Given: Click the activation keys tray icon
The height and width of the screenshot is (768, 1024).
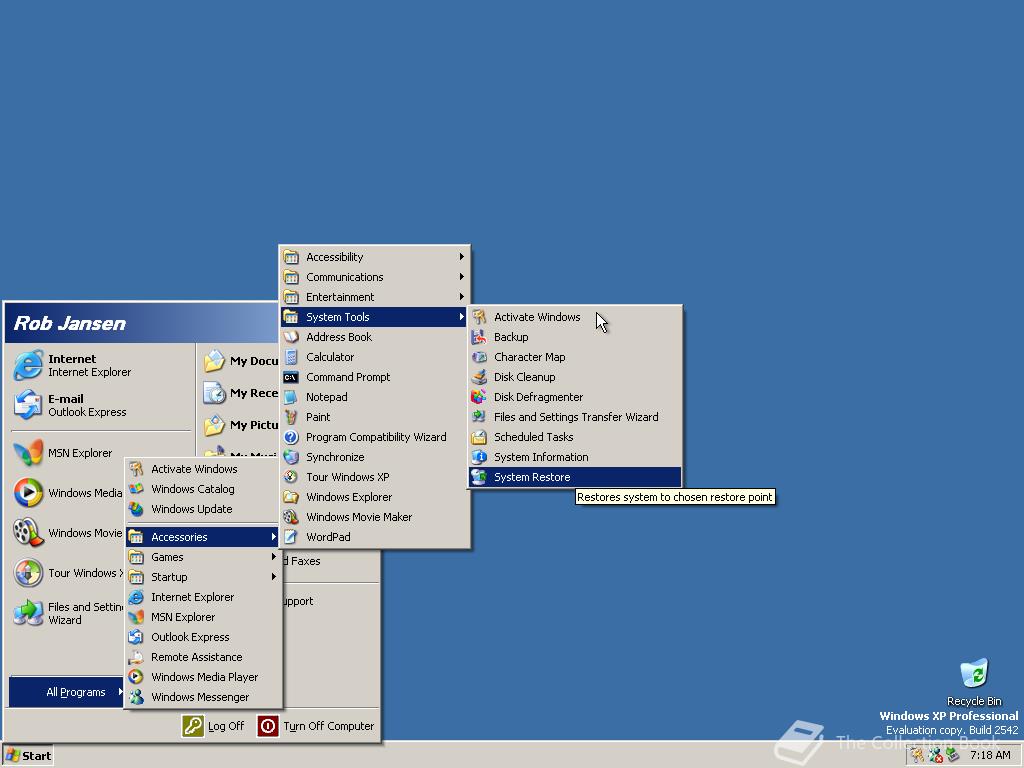Looking at the screenshot, I should [918, 756].
